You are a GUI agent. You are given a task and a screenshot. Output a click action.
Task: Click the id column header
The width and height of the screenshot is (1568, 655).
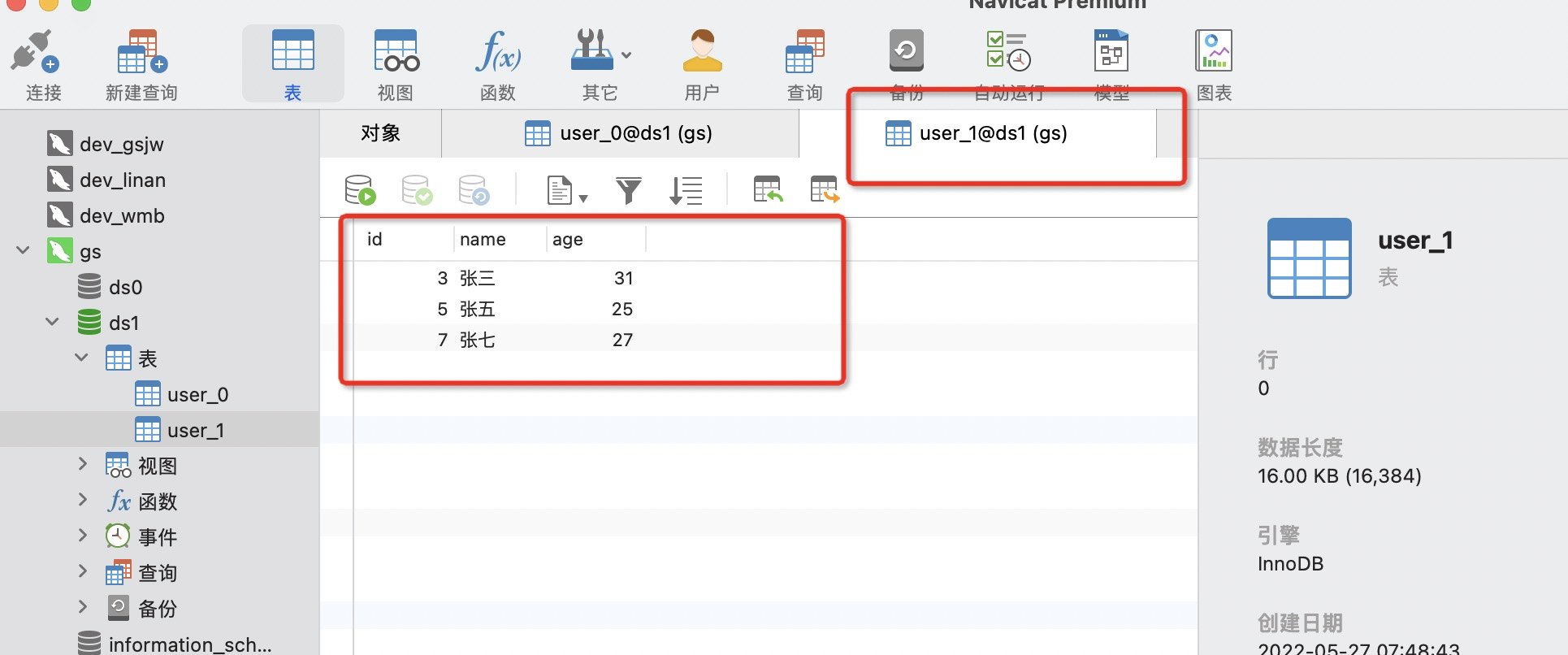pos(404,240)
